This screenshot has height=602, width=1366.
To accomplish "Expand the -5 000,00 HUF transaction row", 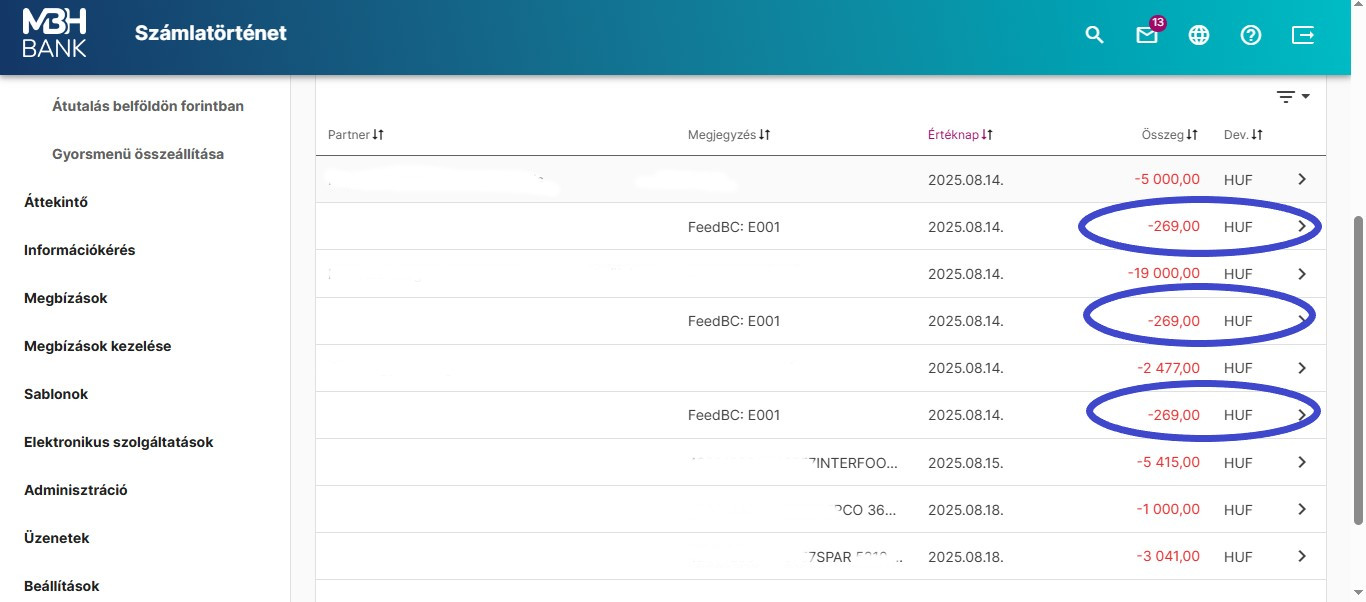I will [1301, 179].
